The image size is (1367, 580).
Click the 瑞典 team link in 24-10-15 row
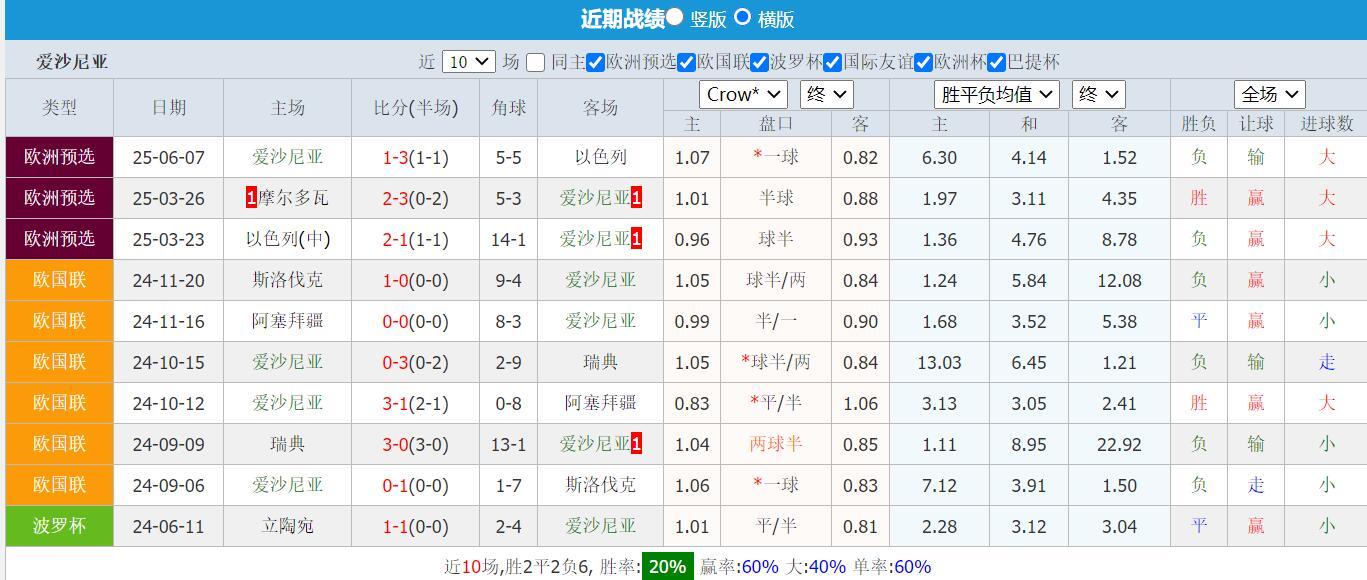pos(599,361)
